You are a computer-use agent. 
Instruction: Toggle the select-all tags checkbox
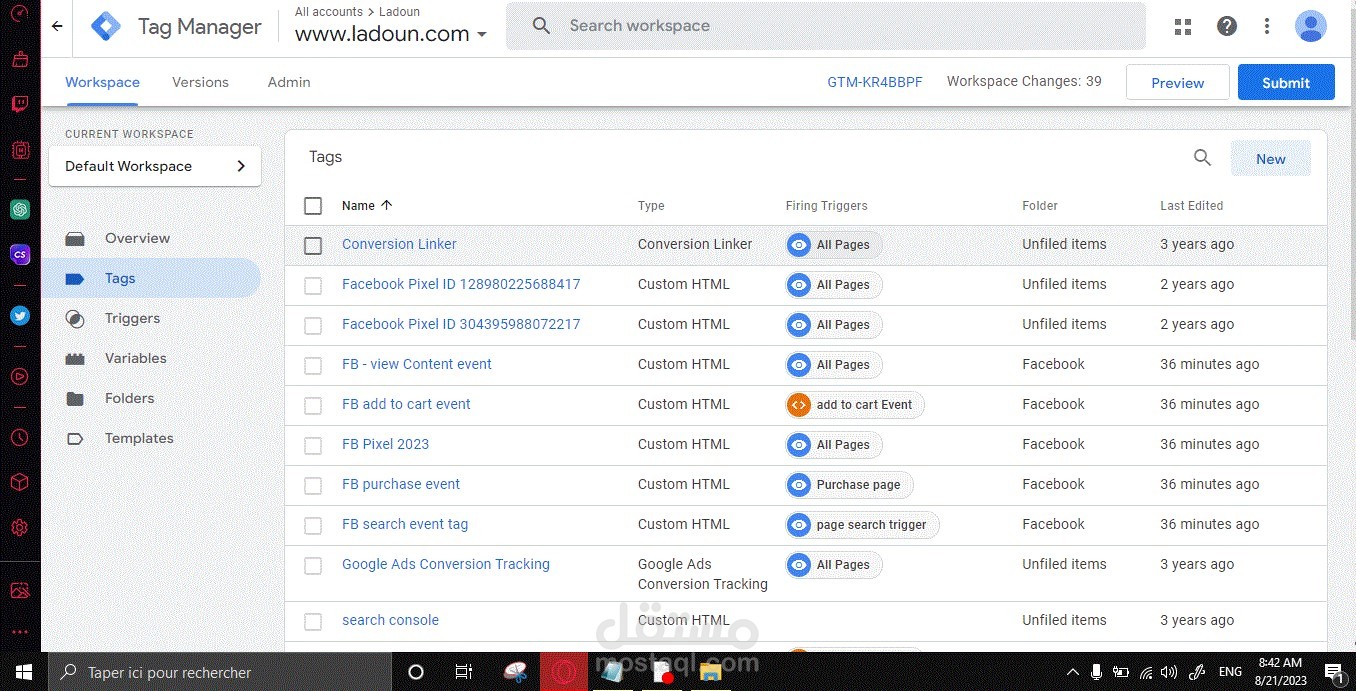tap(313, 206)
